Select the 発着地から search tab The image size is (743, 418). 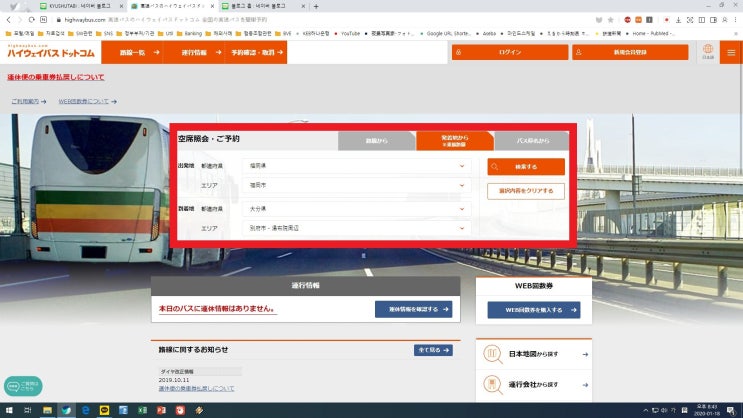454,141
